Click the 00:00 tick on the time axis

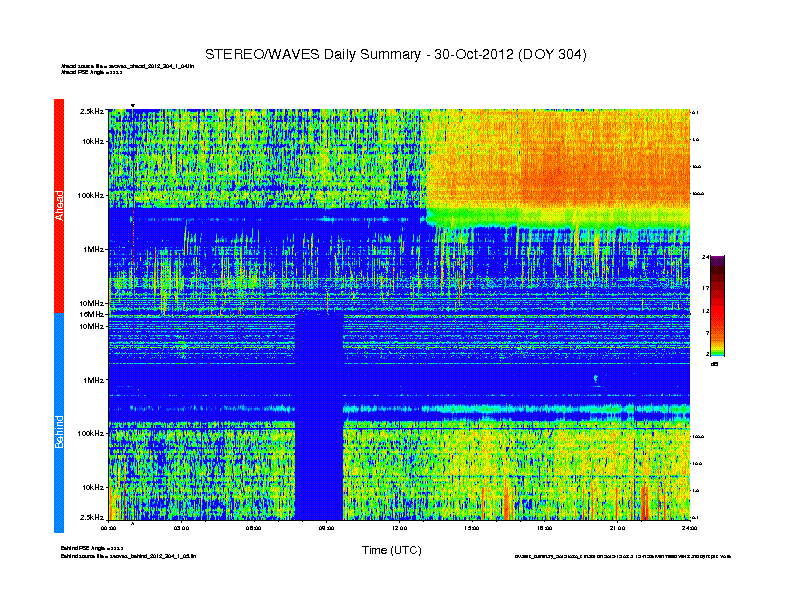(x=110, y=526)
